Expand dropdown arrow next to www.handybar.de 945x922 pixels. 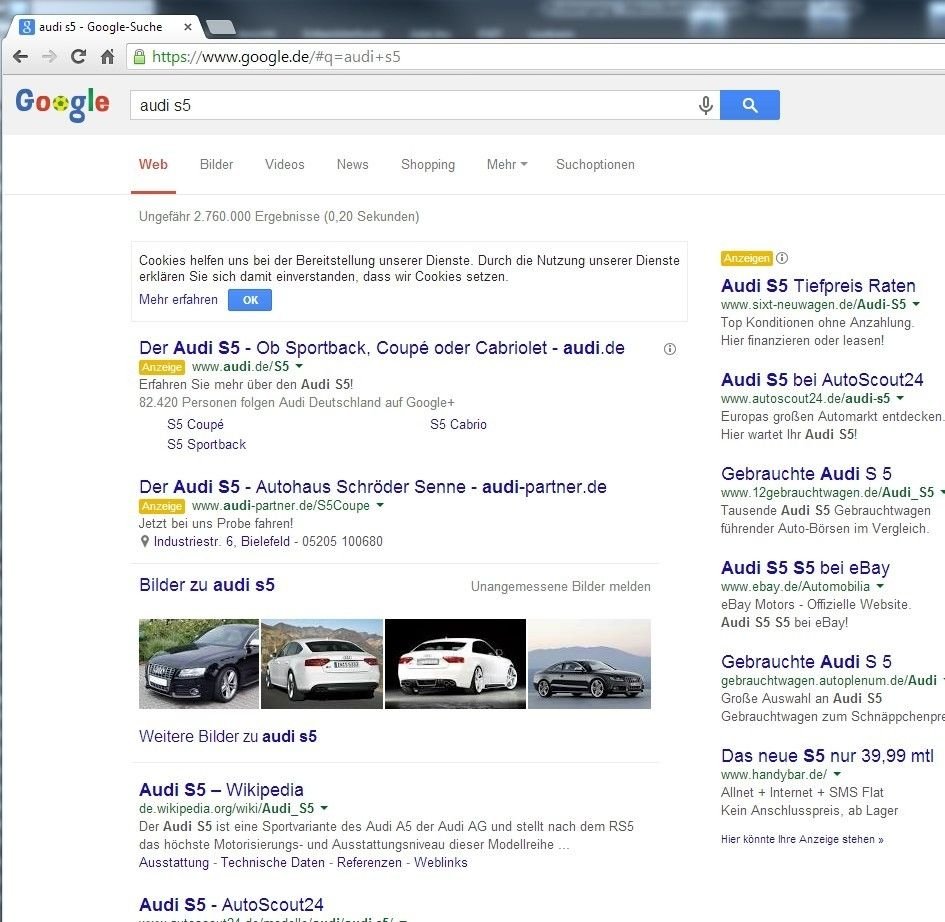coord(837,774)
